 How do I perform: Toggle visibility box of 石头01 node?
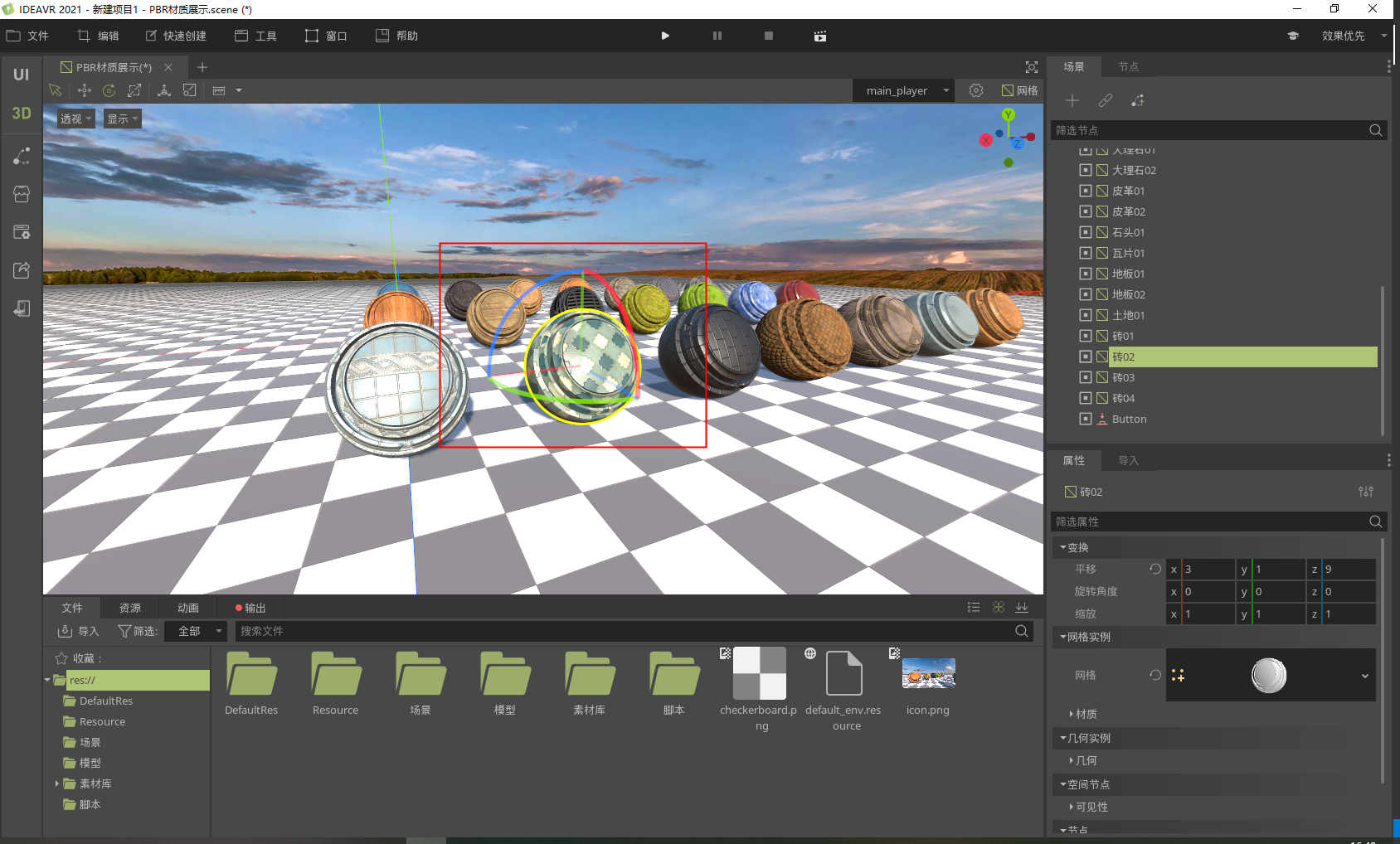(x=1086, y=232)
